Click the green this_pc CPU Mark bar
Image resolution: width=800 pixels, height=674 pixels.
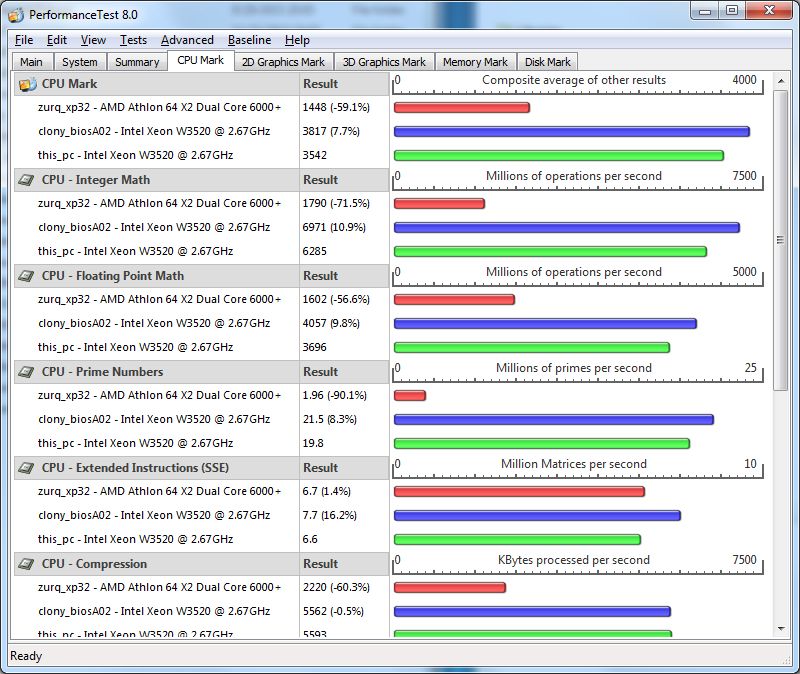(559, 156)
